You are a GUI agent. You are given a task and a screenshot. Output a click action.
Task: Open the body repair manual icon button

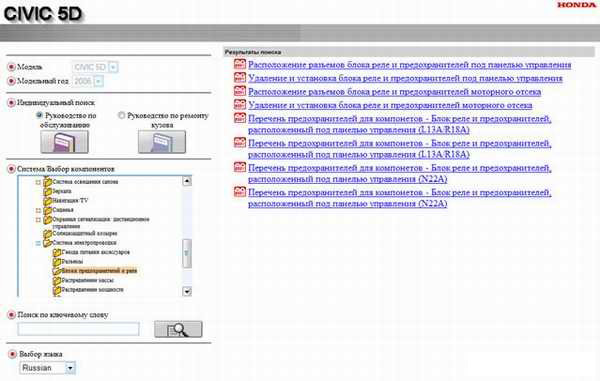click(162, 142)
